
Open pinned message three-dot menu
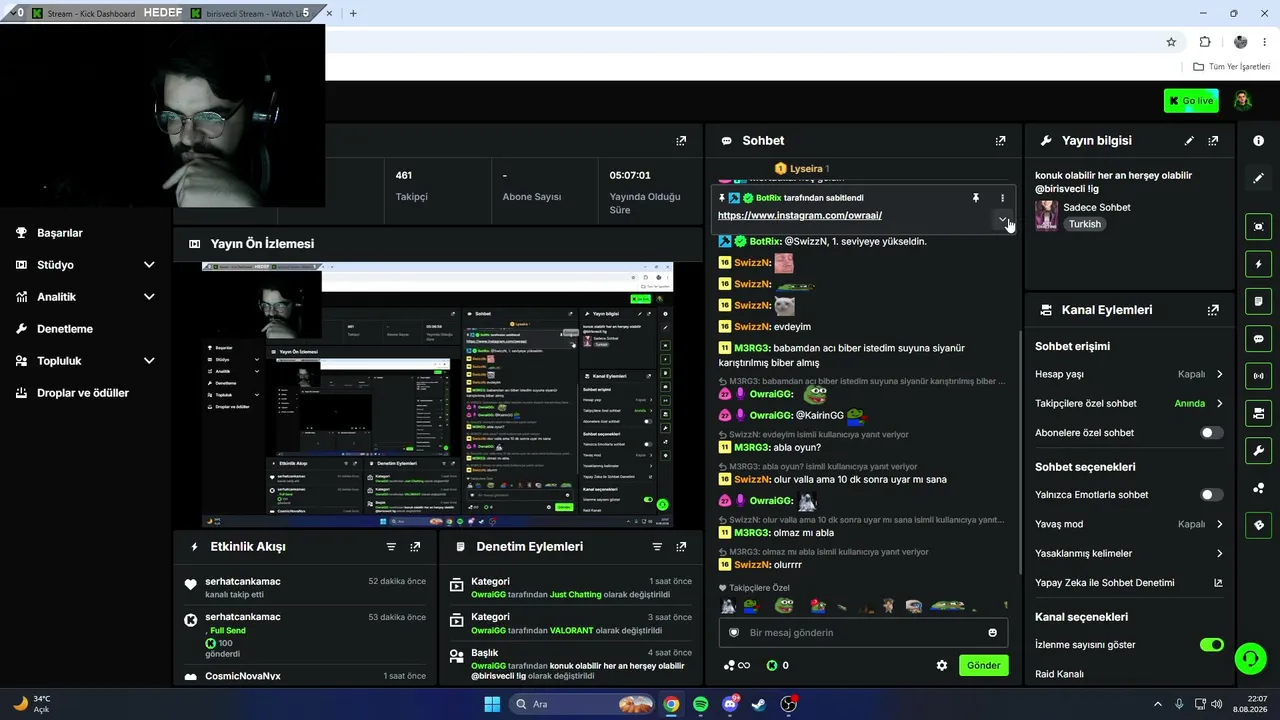tap(1002, 198)
